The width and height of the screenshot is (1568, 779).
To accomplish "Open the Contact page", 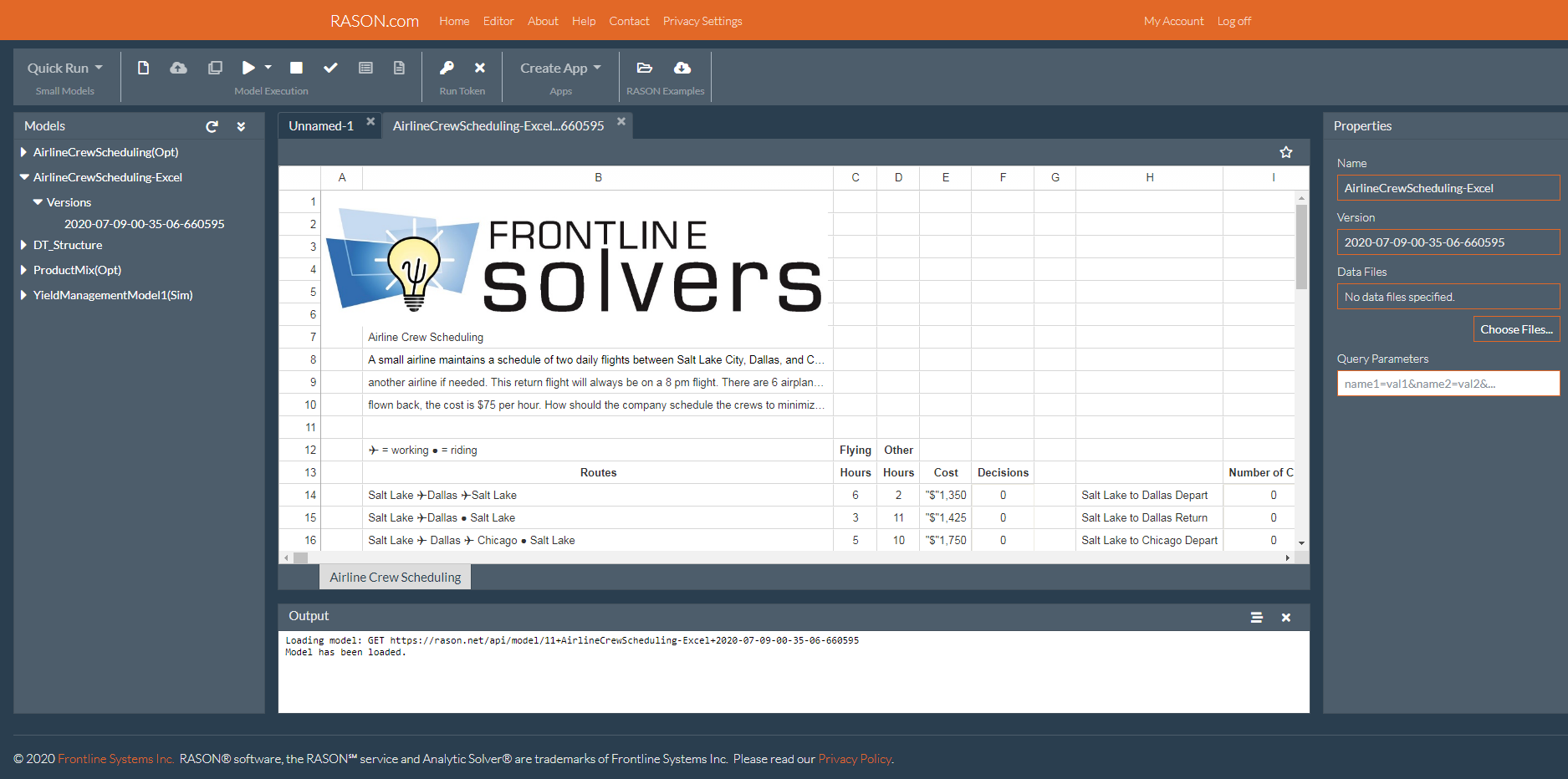I will coord(629,21).
